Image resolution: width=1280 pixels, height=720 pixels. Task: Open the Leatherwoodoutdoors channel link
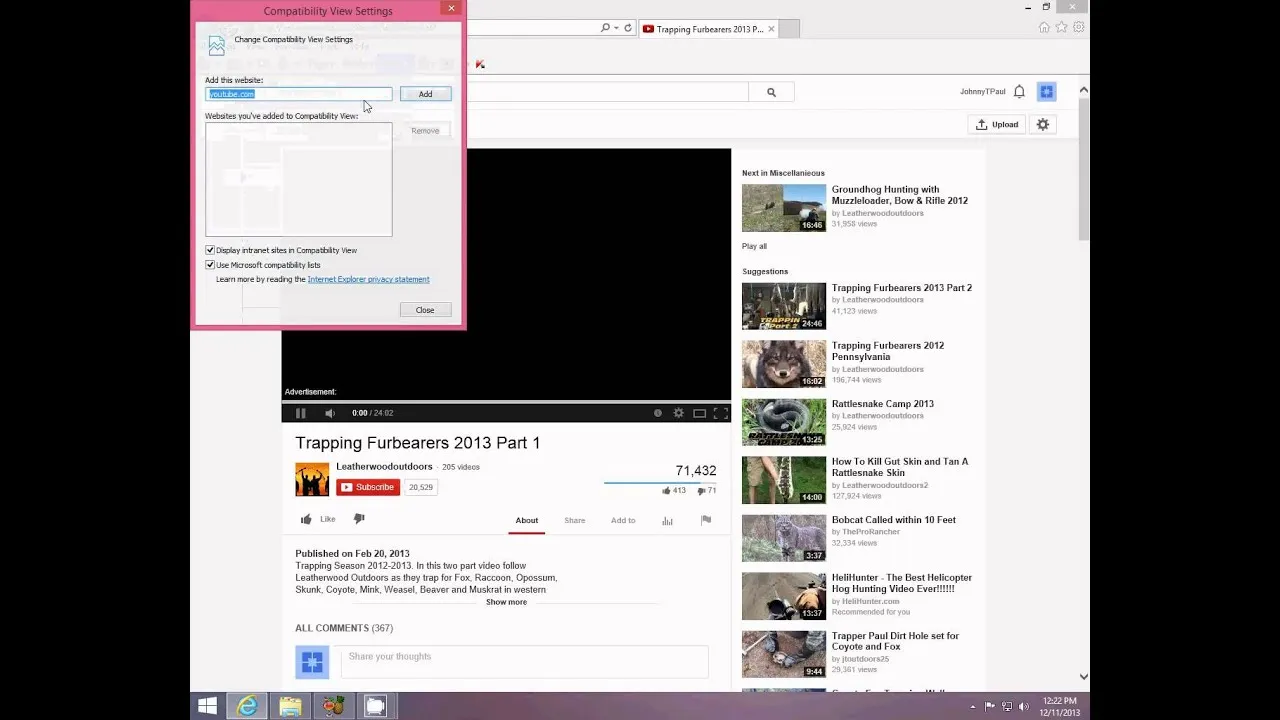click(x=384, y=467)
